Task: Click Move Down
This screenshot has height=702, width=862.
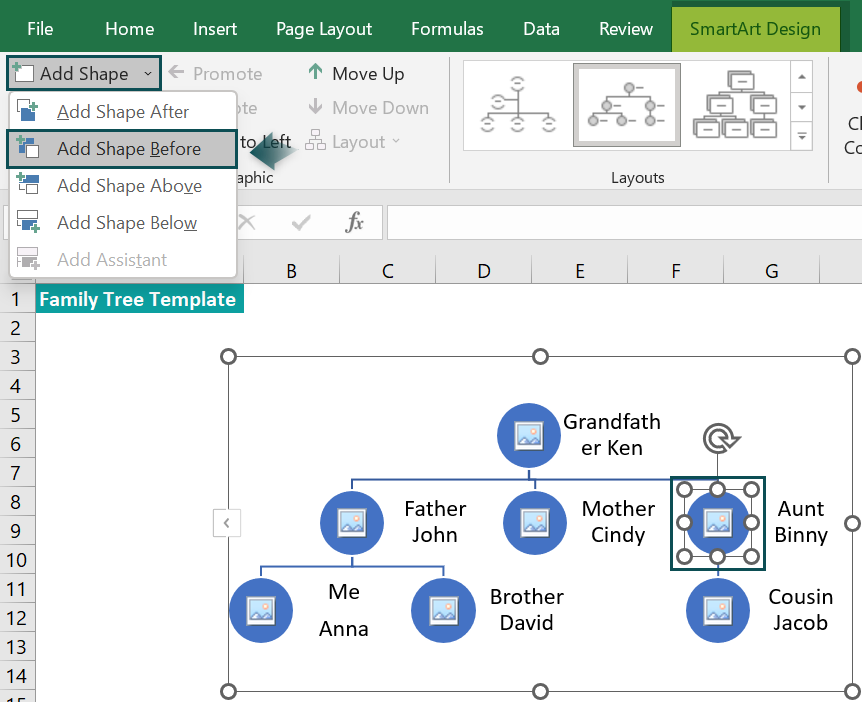Action: tap(368, 107)
